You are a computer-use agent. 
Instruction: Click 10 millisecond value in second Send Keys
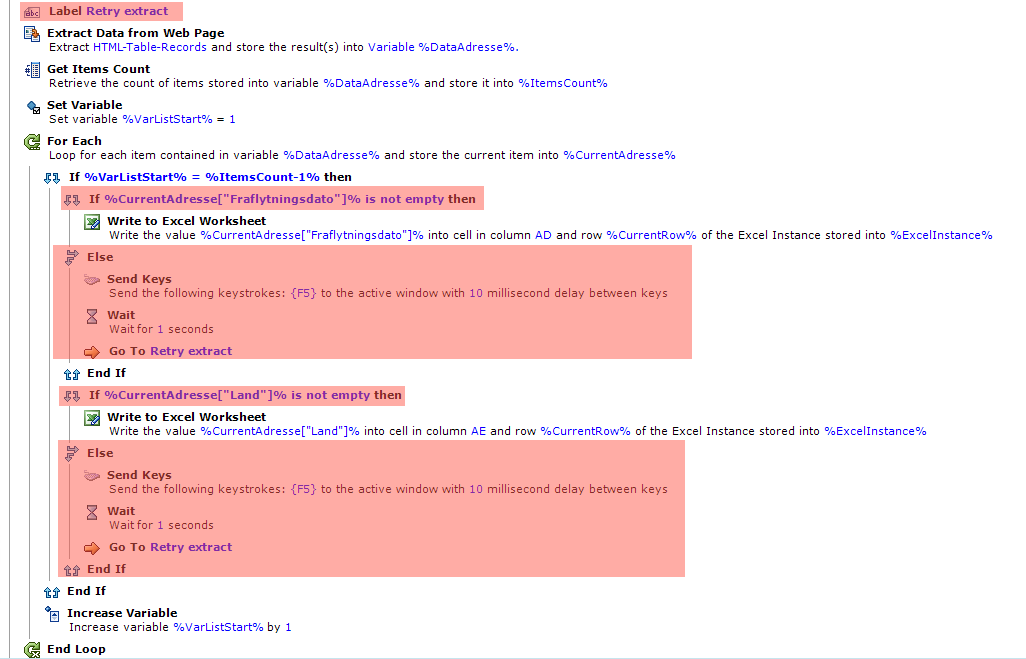coord(476,490)
